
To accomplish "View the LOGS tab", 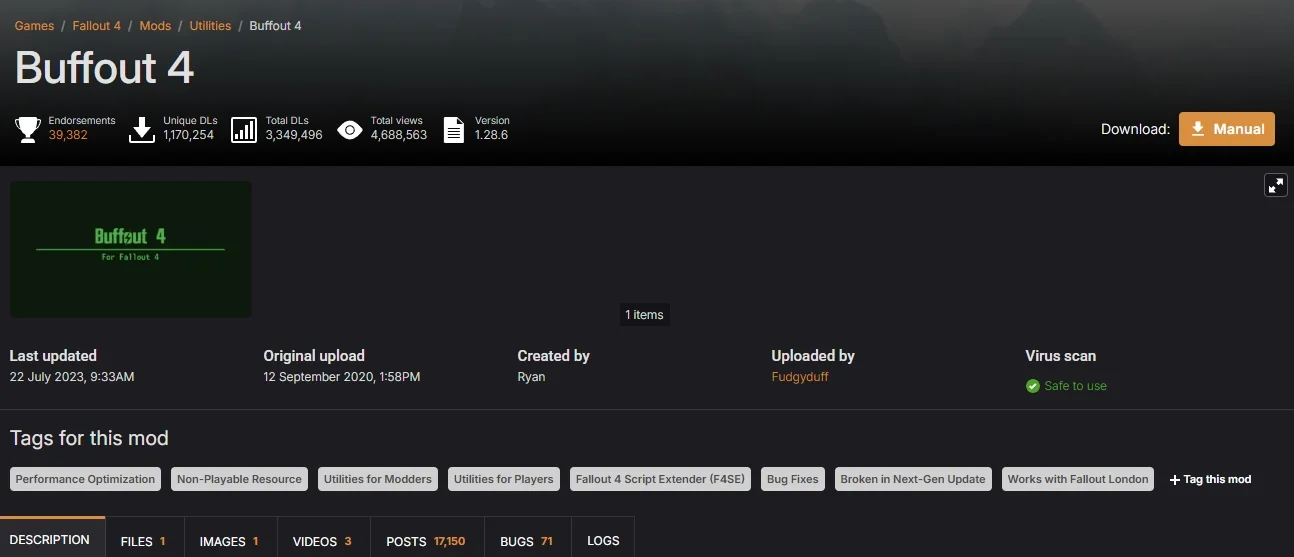I will (603, 541).
